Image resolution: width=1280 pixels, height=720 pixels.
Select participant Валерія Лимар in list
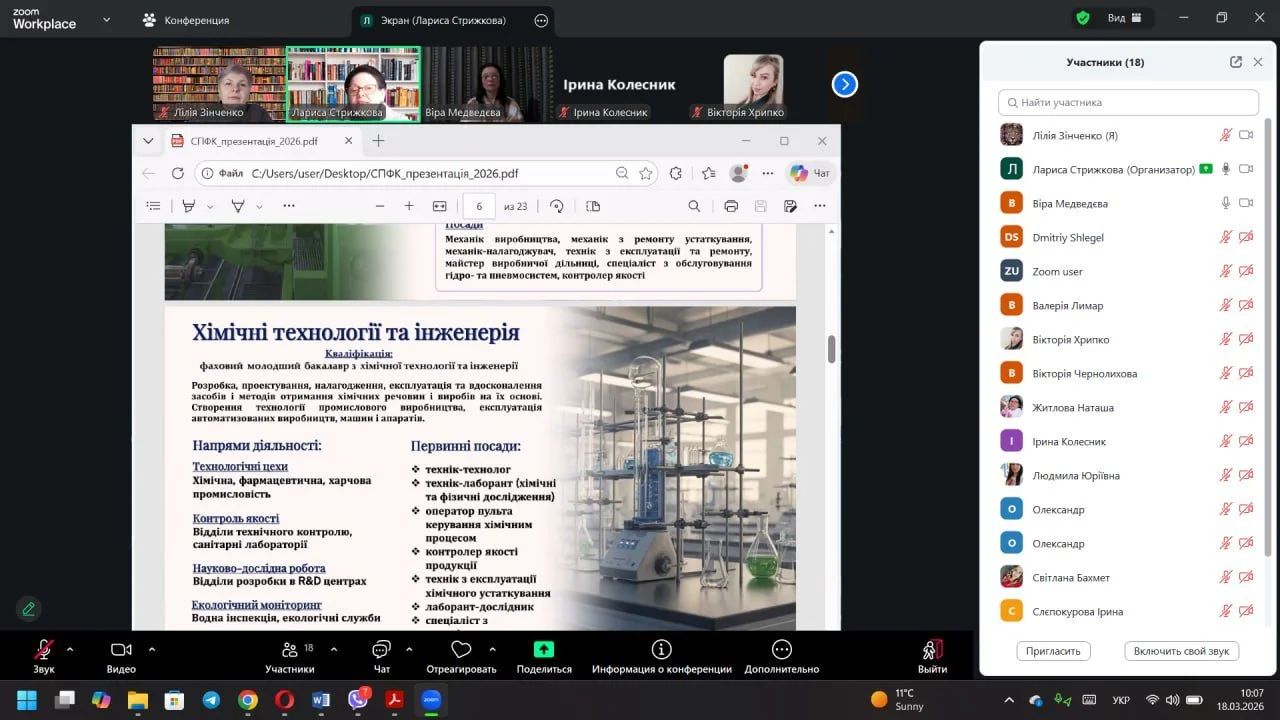[x=1128, y=305]
